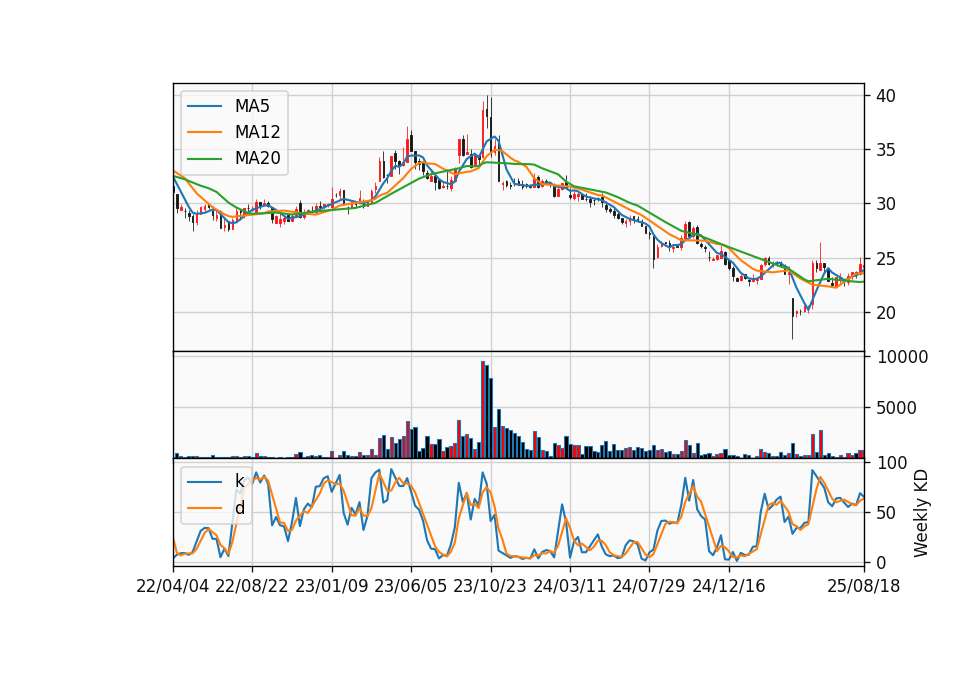Click the lowest candlestick with wick below 20
Viewport: 960px width, 690px height.
(x=792, y=318)
